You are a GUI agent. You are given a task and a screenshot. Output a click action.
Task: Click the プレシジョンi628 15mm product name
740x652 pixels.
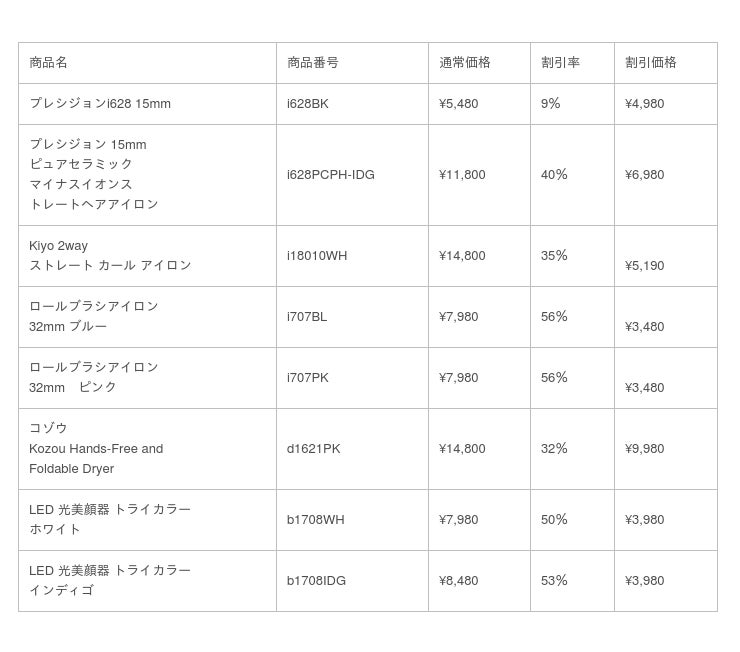pos(100,104)
